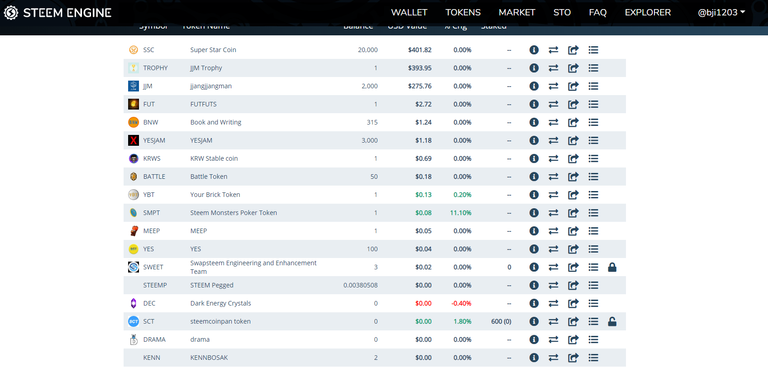This screenshot has width=768, height=372.
Task: Click transfer arrows for FUT token
Action: click(x=553, y=104)
